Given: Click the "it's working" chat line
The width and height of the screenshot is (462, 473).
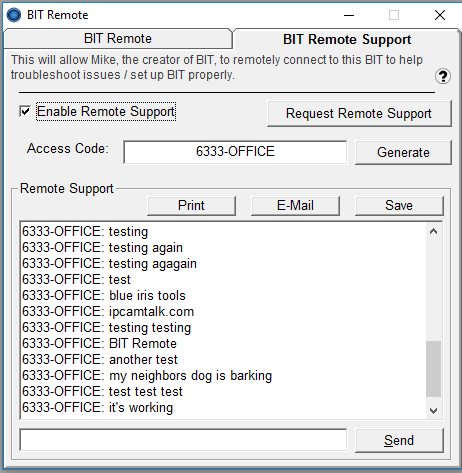Looking at the screenshot, I should [x=98, y=407].
